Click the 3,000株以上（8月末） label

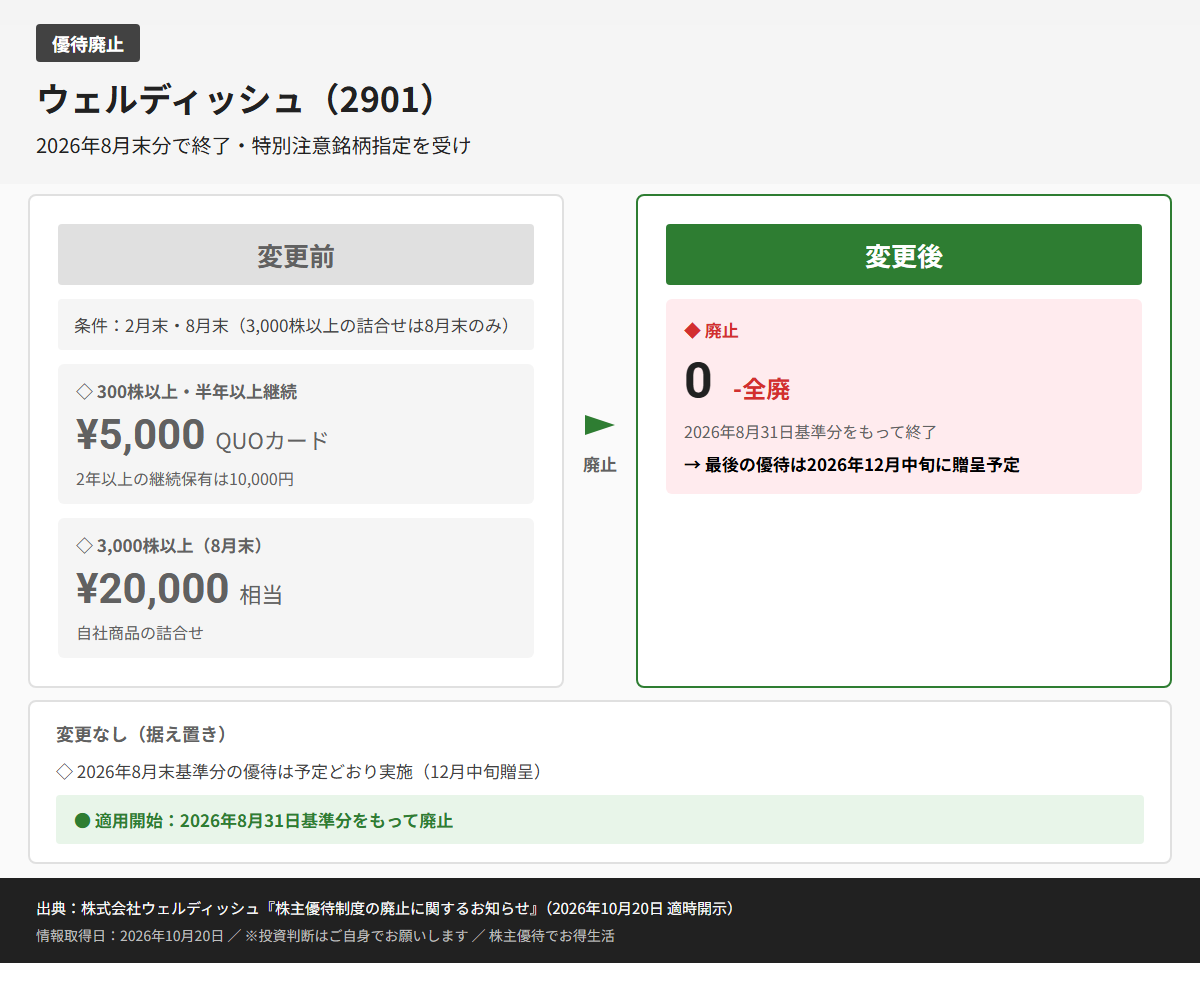pos(180,546)
